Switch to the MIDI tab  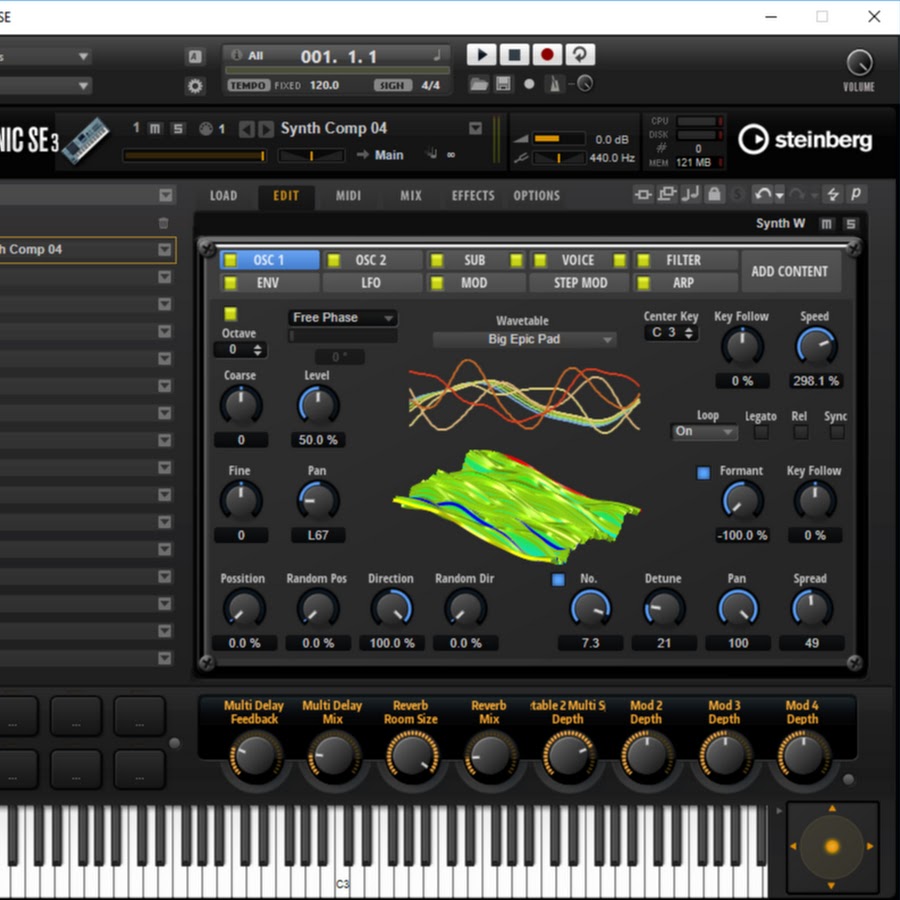point(348,196)
